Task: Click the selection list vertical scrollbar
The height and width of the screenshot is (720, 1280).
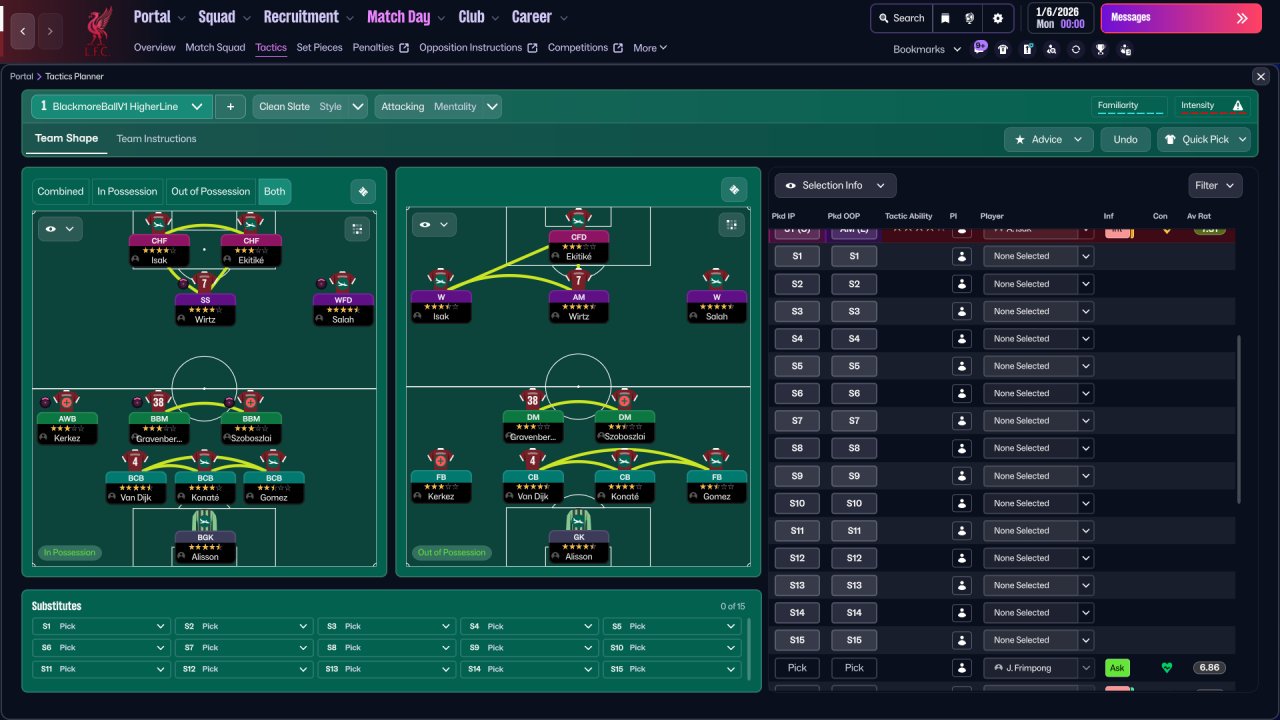Action: 1238,420
